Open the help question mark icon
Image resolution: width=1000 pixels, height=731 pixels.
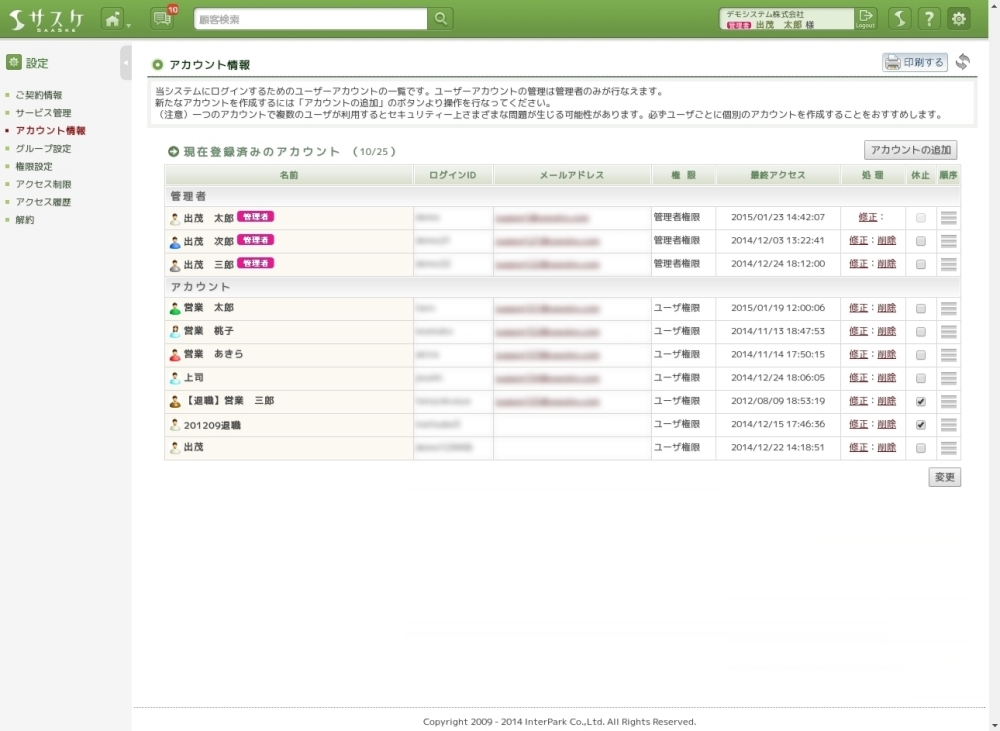point(929,19)
